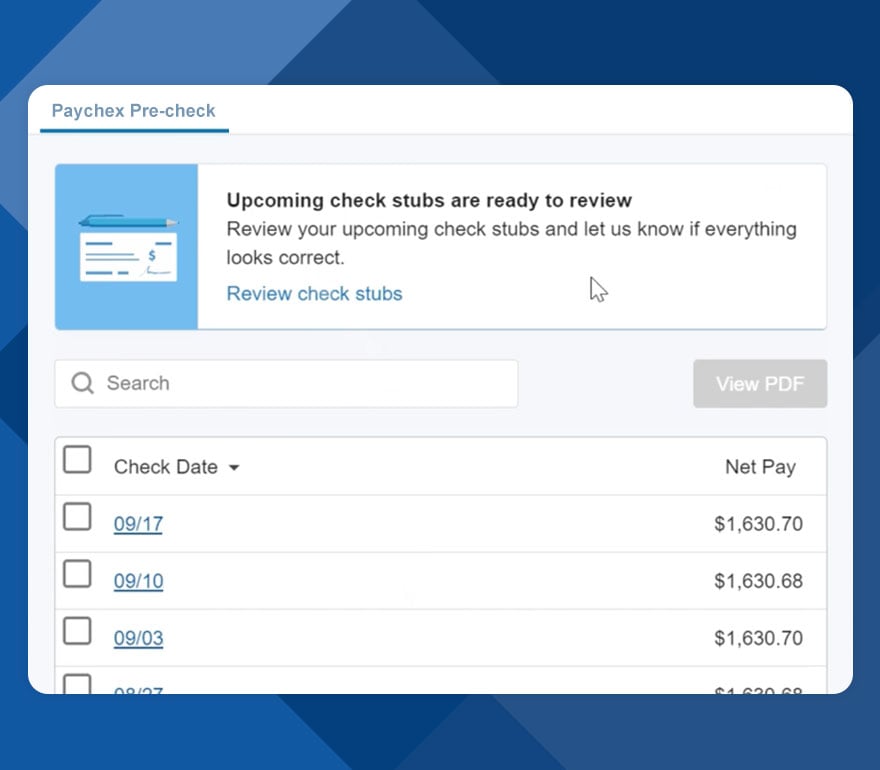Open check stub dated 09/10

click(x=138, y=581)
